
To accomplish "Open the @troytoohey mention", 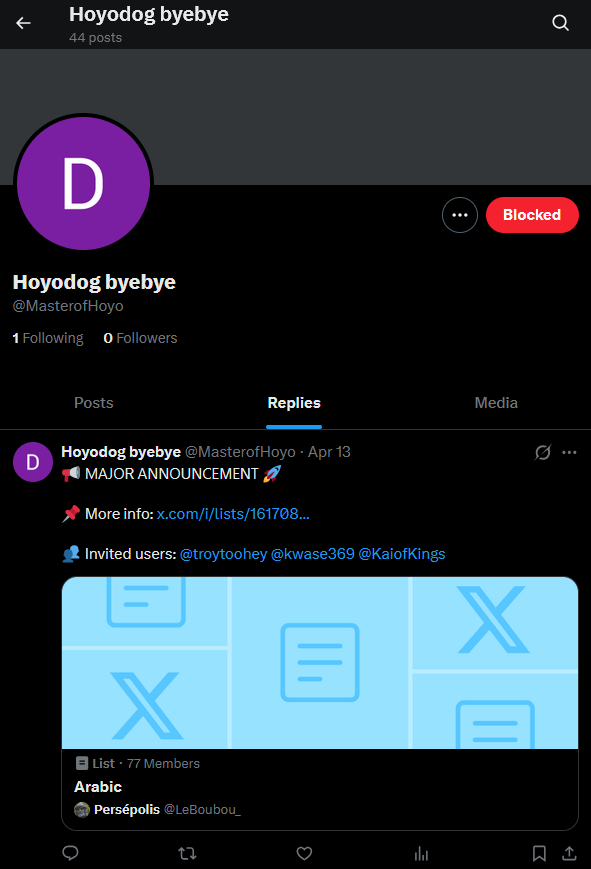I will 223,554.
